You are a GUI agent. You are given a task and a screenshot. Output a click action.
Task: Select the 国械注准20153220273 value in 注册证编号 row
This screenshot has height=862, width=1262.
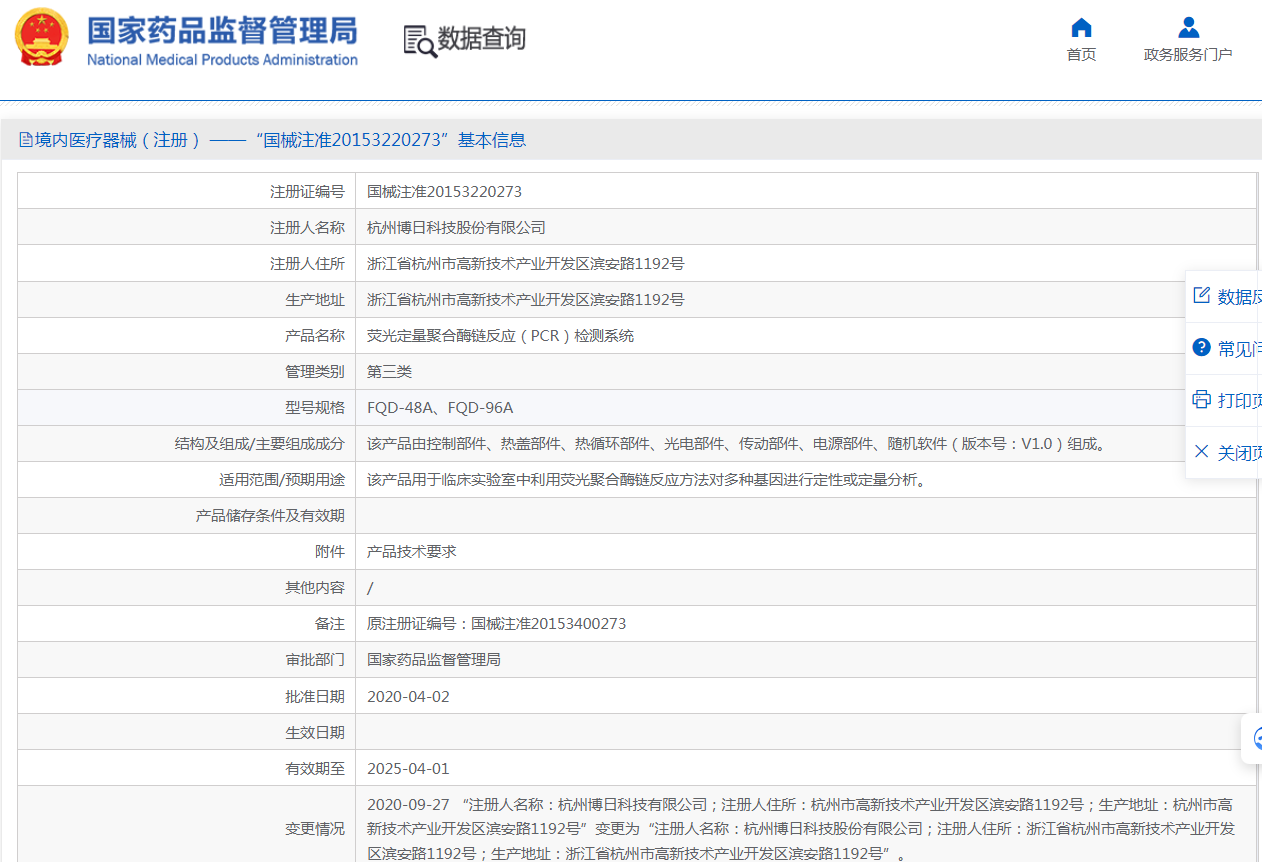[x=444, y=191]
